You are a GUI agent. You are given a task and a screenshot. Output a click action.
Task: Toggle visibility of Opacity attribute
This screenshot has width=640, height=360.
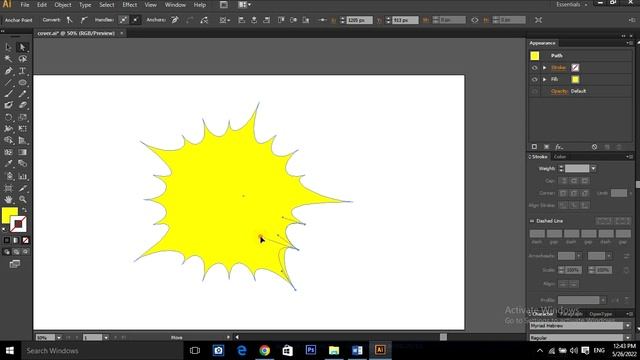(534, 91)
